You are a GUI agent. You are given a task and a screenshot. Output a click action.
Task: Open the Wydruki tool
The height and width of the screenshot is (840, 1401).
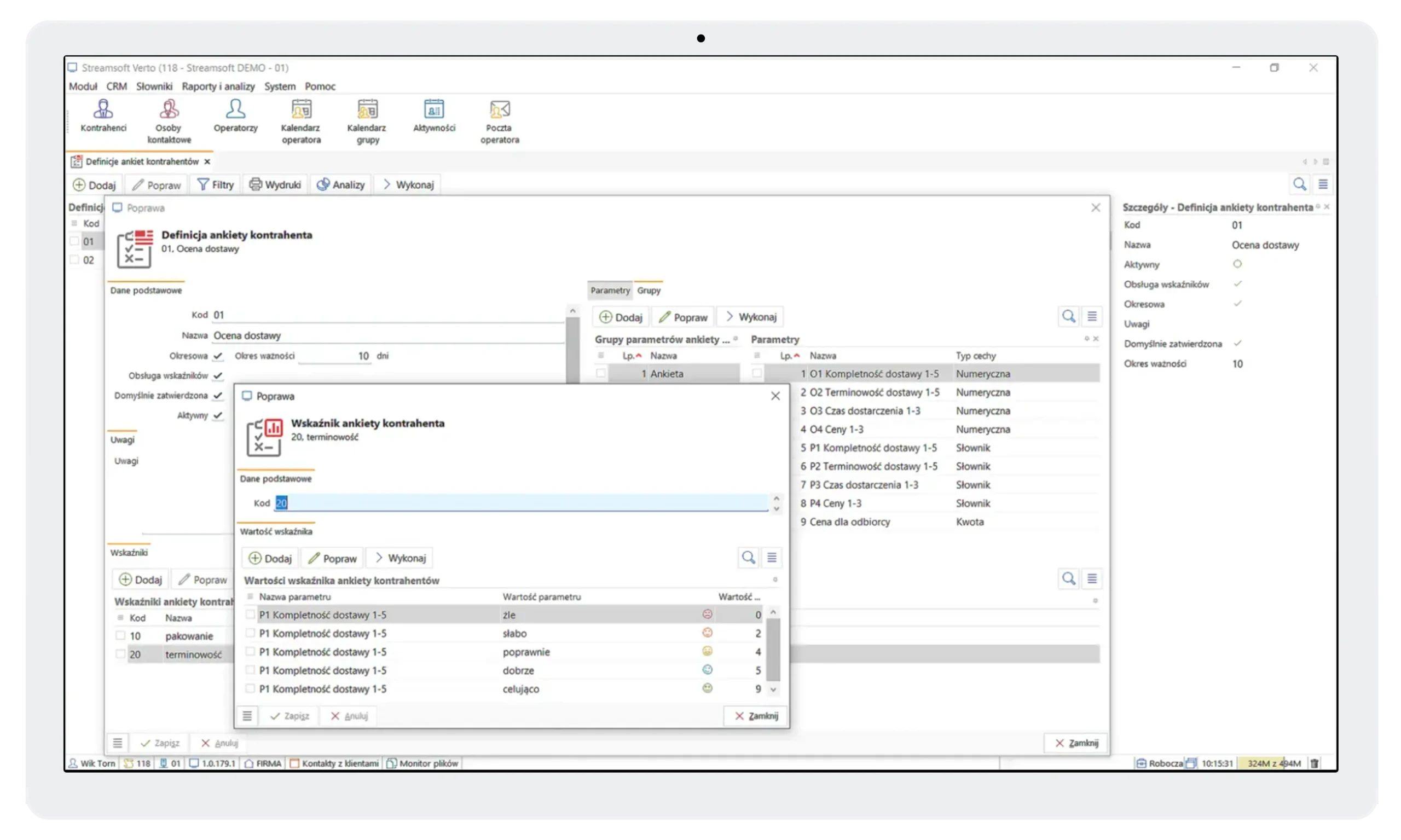point(275,184)
